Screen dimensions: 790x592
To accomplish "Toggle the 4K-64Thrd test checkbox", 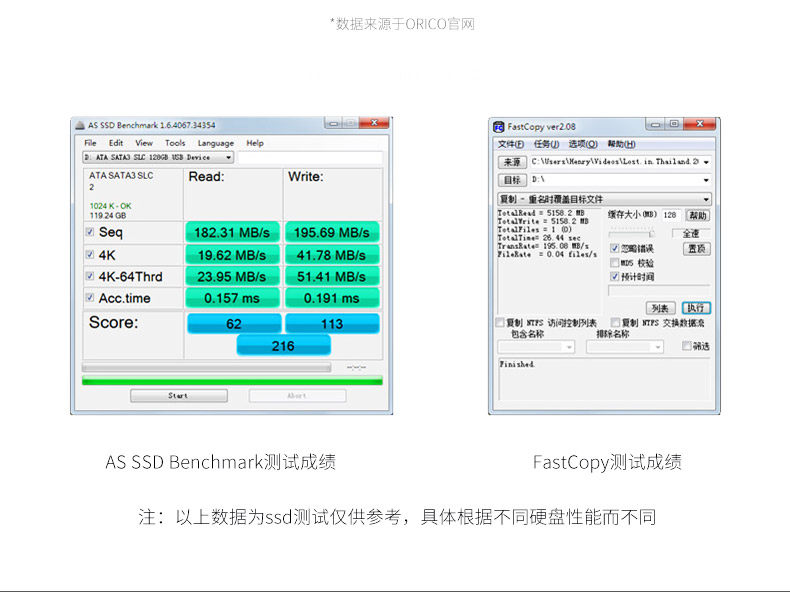I will (x=90, y=276).
